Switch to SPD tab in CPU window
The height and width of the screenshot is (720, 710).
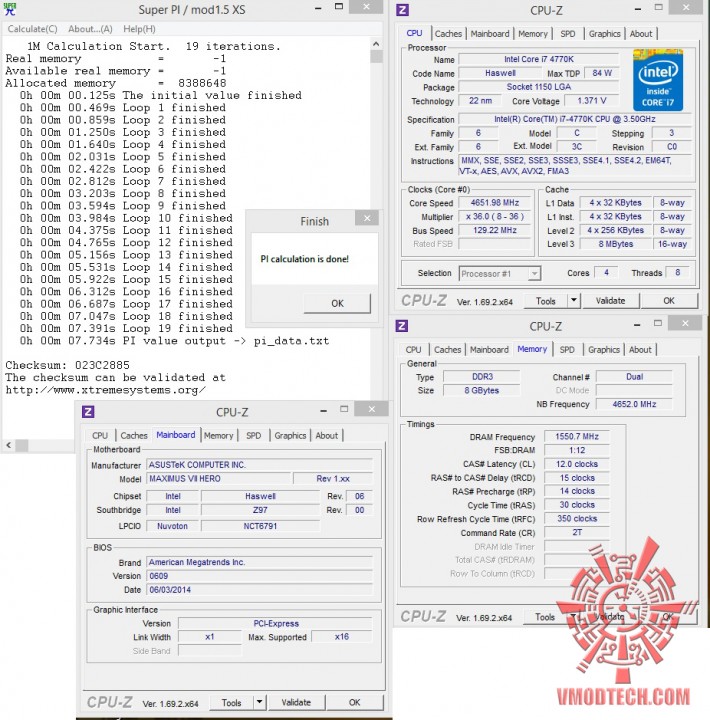568,34
